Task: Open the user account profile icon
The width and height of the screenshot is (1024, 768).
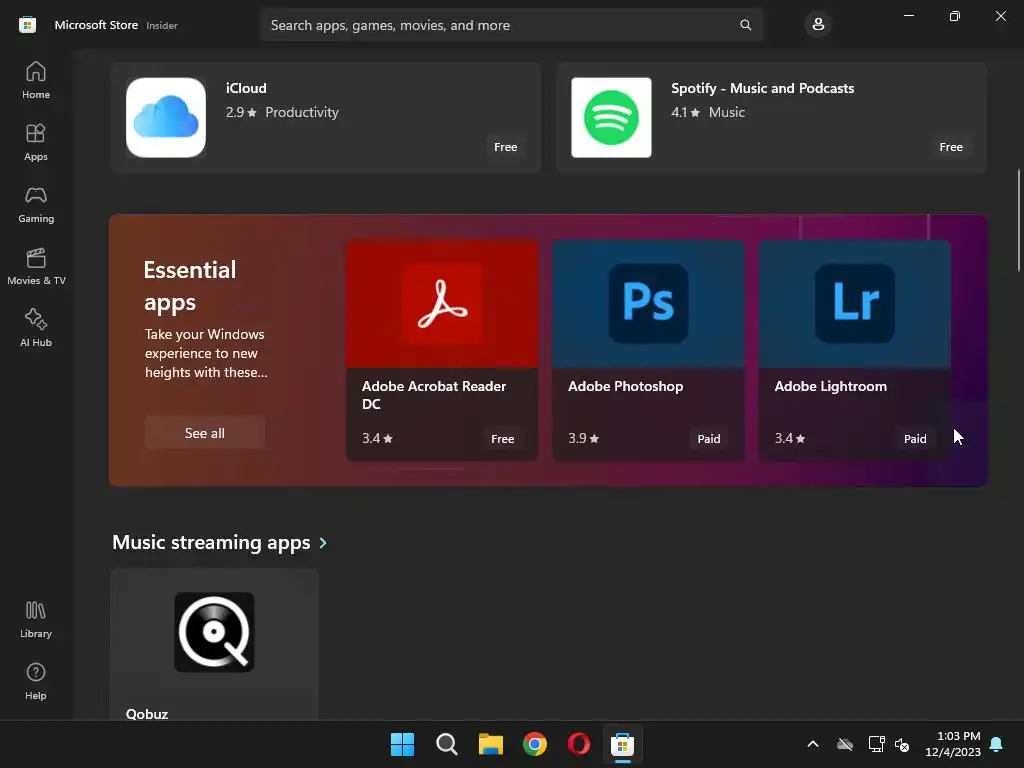Action: coord(818,25)
